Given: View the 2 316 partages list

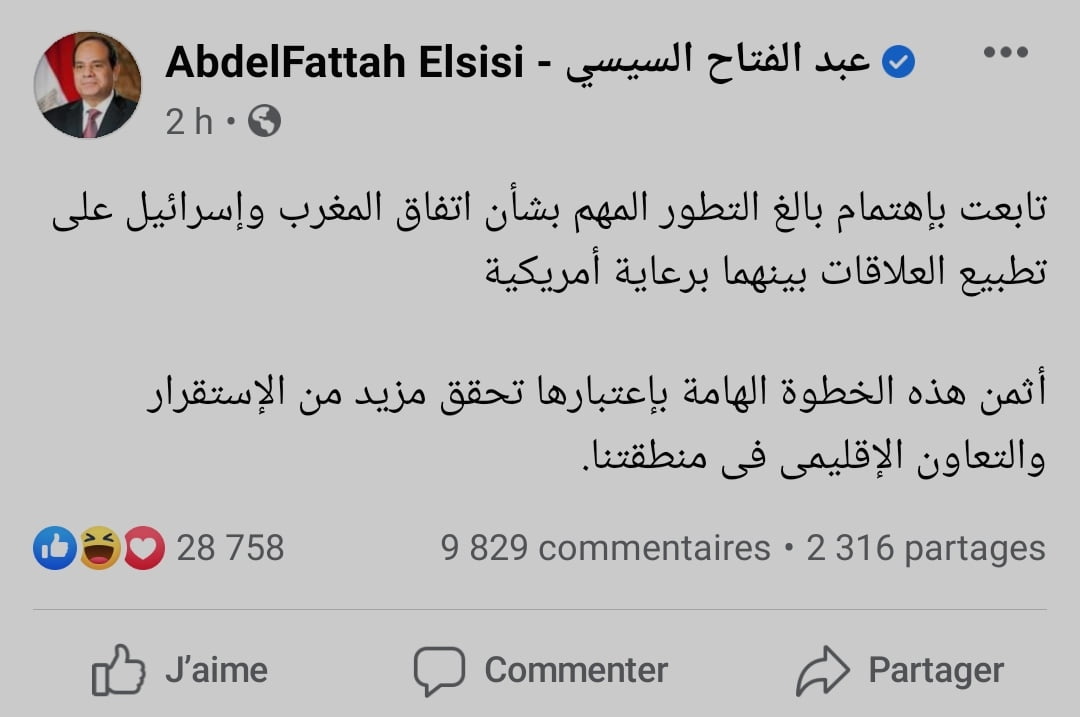Looking at the screenshot, I should [925, 548].
